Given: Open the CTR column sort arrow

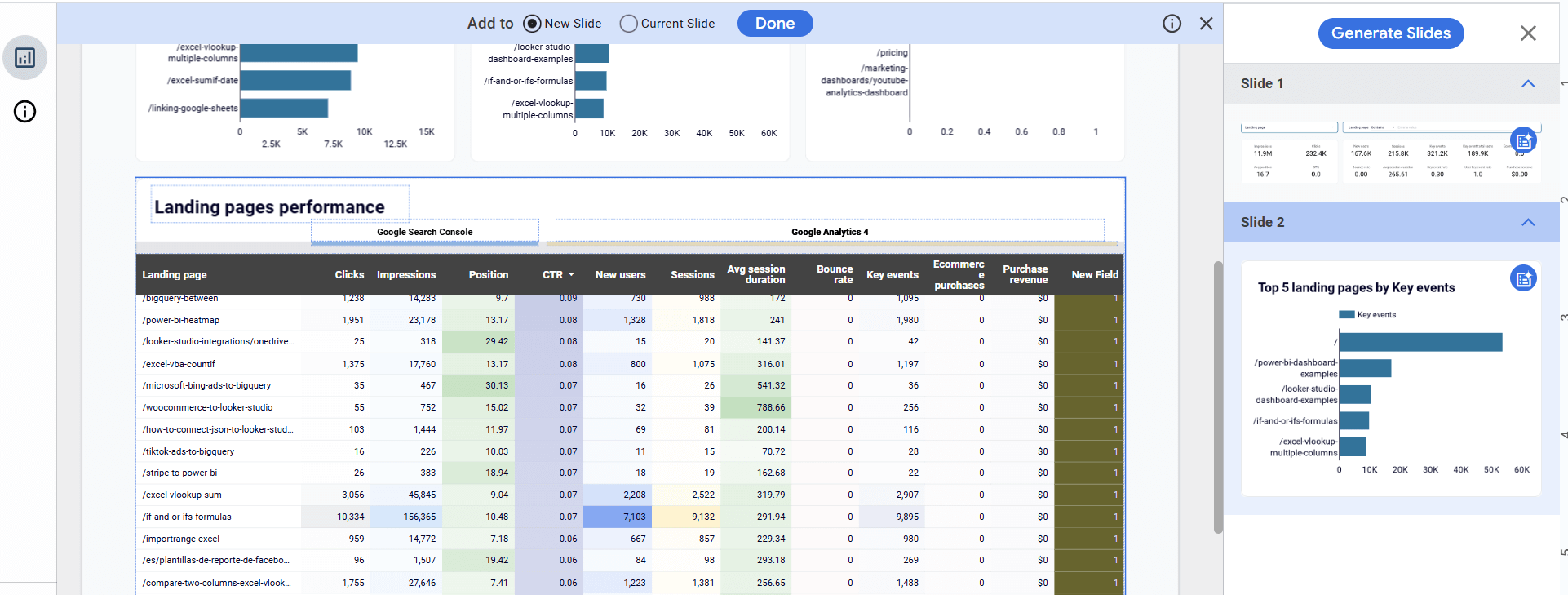Looking at the screenshot, I should pyautogui.click(x=571, y=275).
